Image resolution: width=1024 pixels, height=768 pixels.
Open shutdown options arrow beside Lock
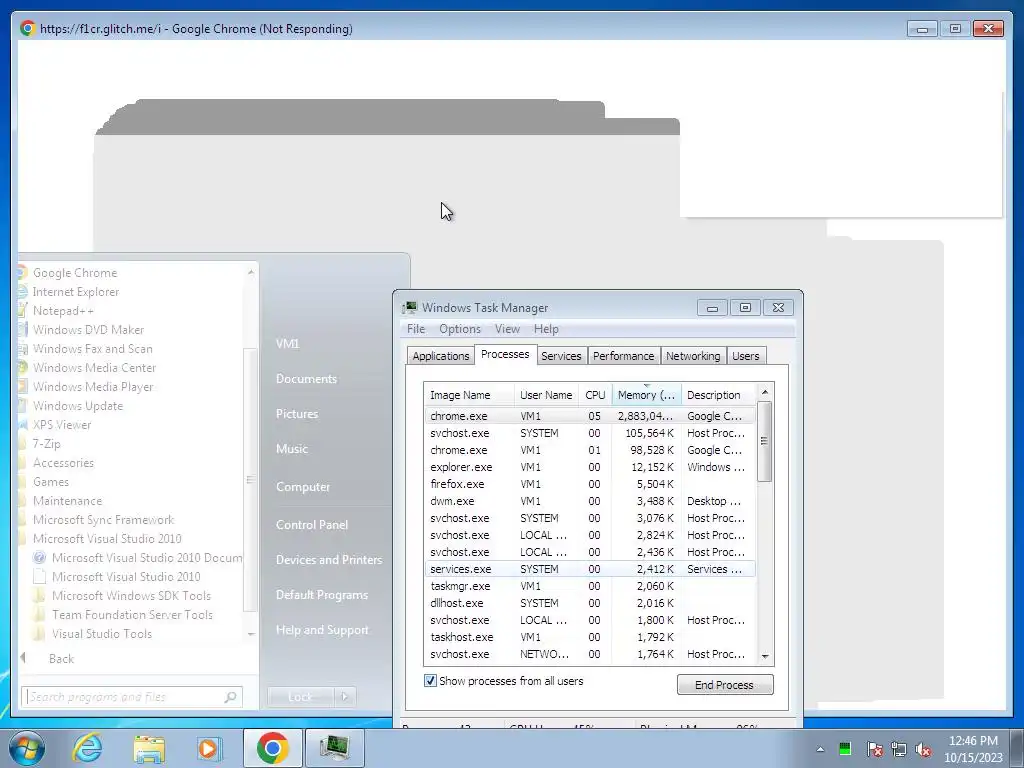[345, 697]
